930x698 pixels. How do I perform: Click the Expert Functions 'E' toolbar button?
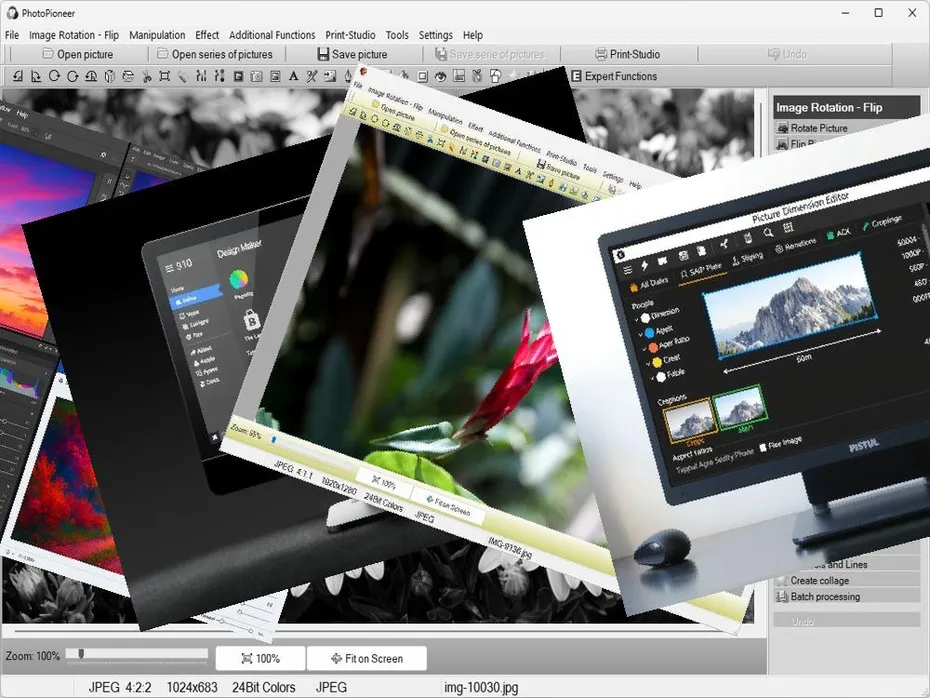[613, 76]
